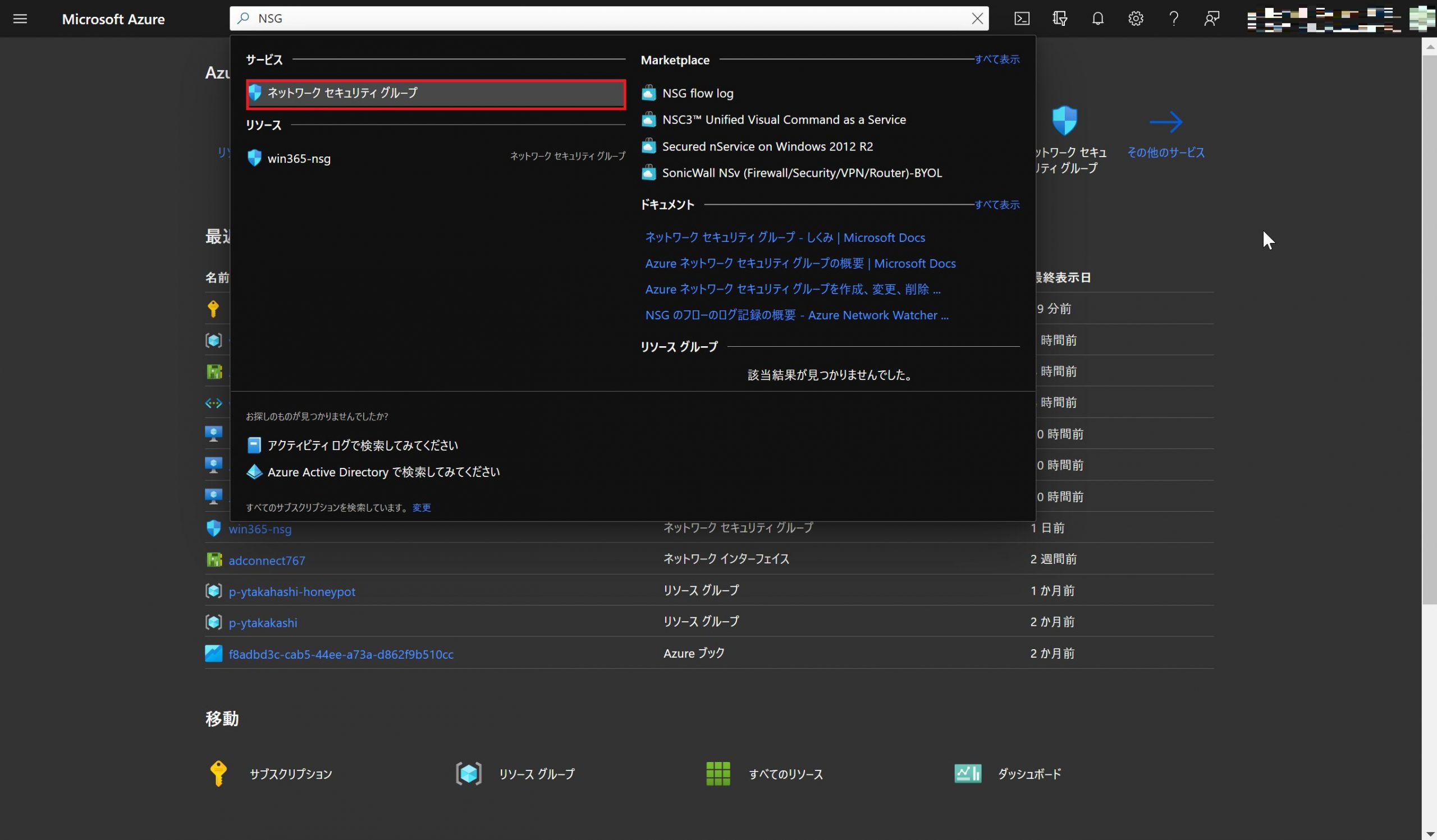Screen dimensions: 1437x840
Task: Show all ドキュメント results (すべて表示)
Action: click(996, 205)
